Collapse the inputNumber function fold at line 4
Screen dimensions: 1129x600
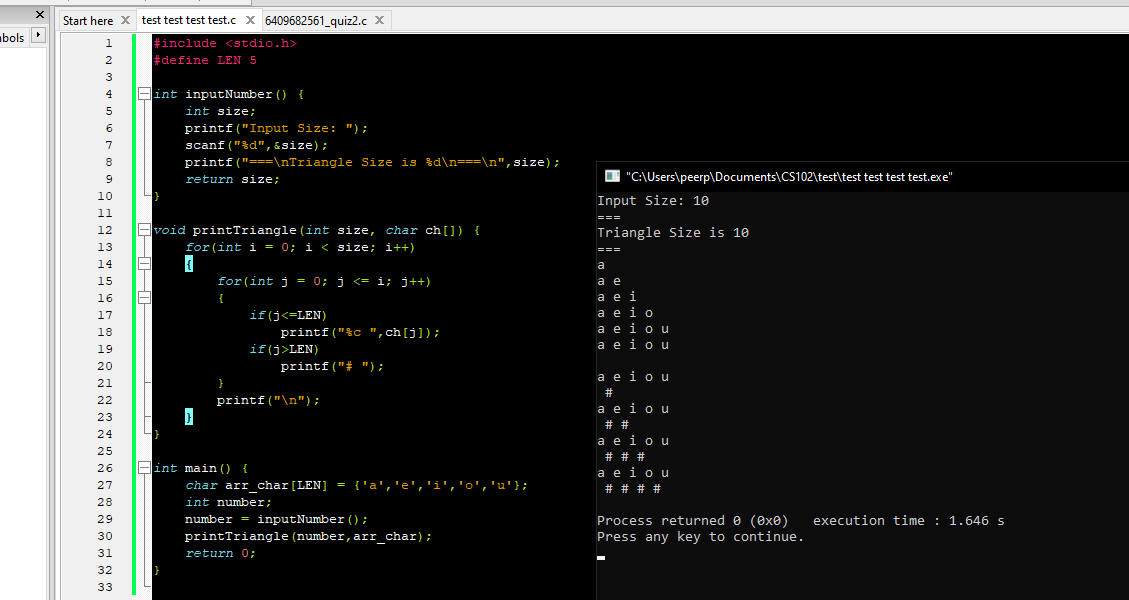point(144,94)
